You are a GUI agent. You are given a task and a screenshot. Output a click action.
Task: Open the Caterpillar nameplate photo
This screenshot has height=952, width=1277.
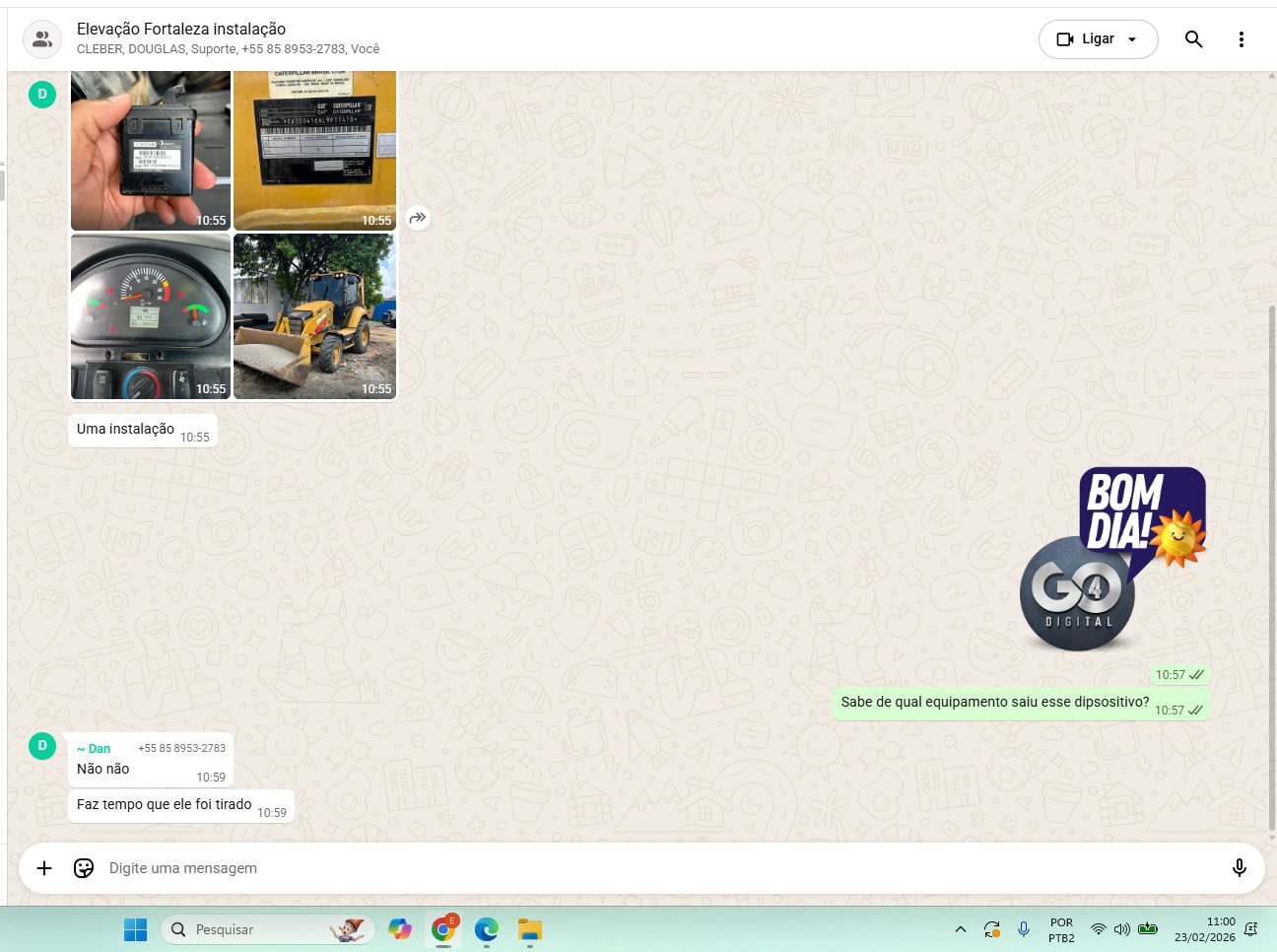click(314, 150)
